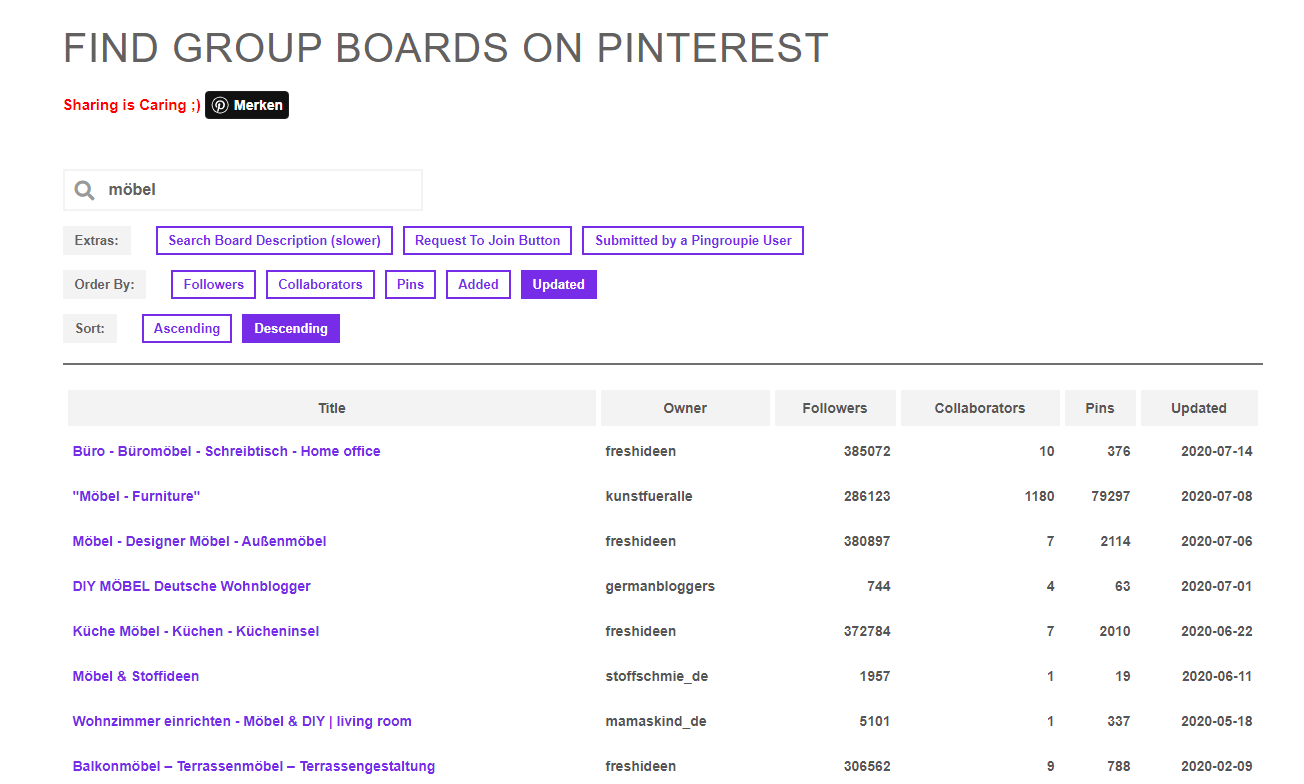The image size is (1304, 784).
Task: Enable the Request To Join Button filter
Action: [488, 240]
